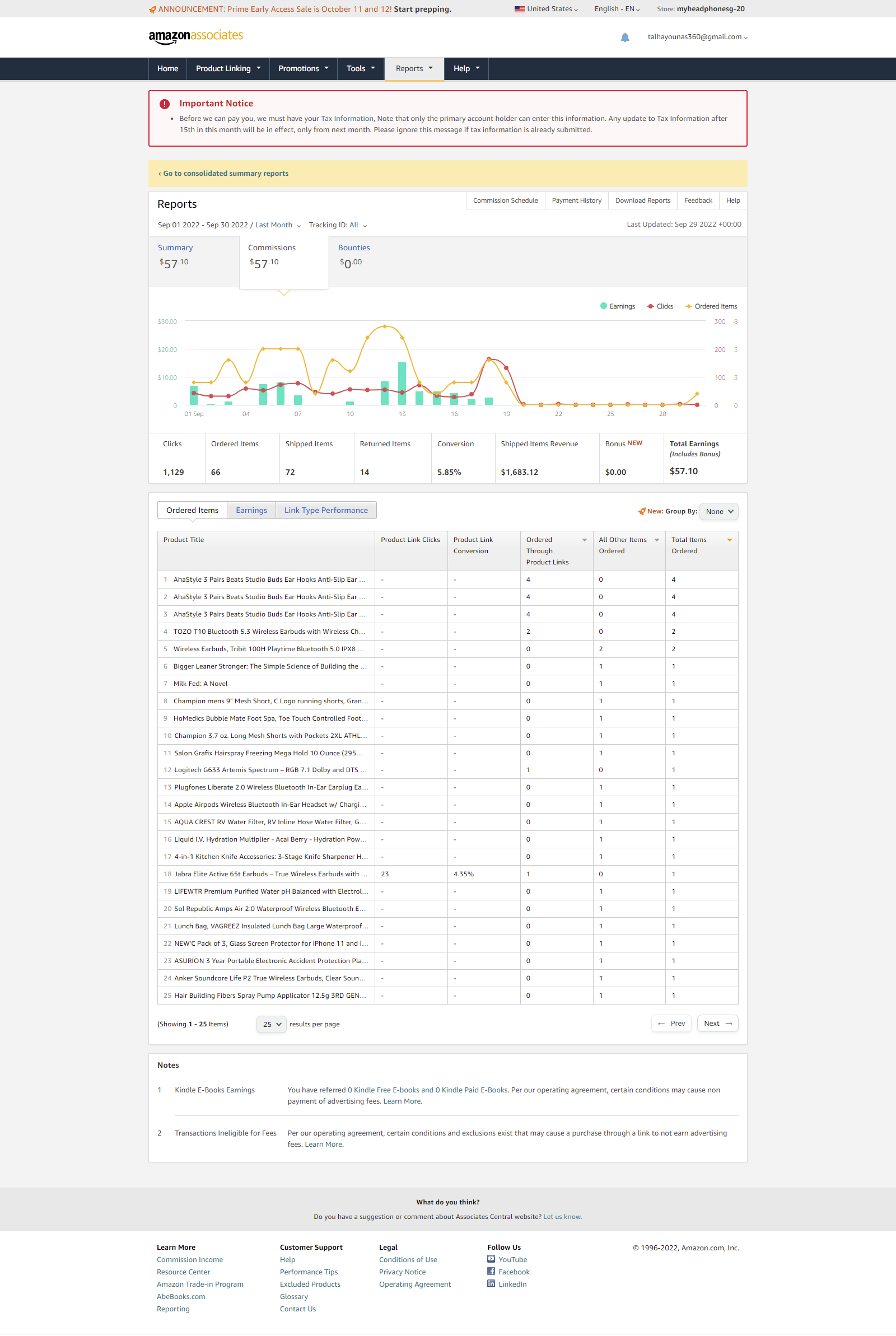The image size is (896, 1336).
Task: Open the Performance Tips footer link
Action: [309, 1272]
